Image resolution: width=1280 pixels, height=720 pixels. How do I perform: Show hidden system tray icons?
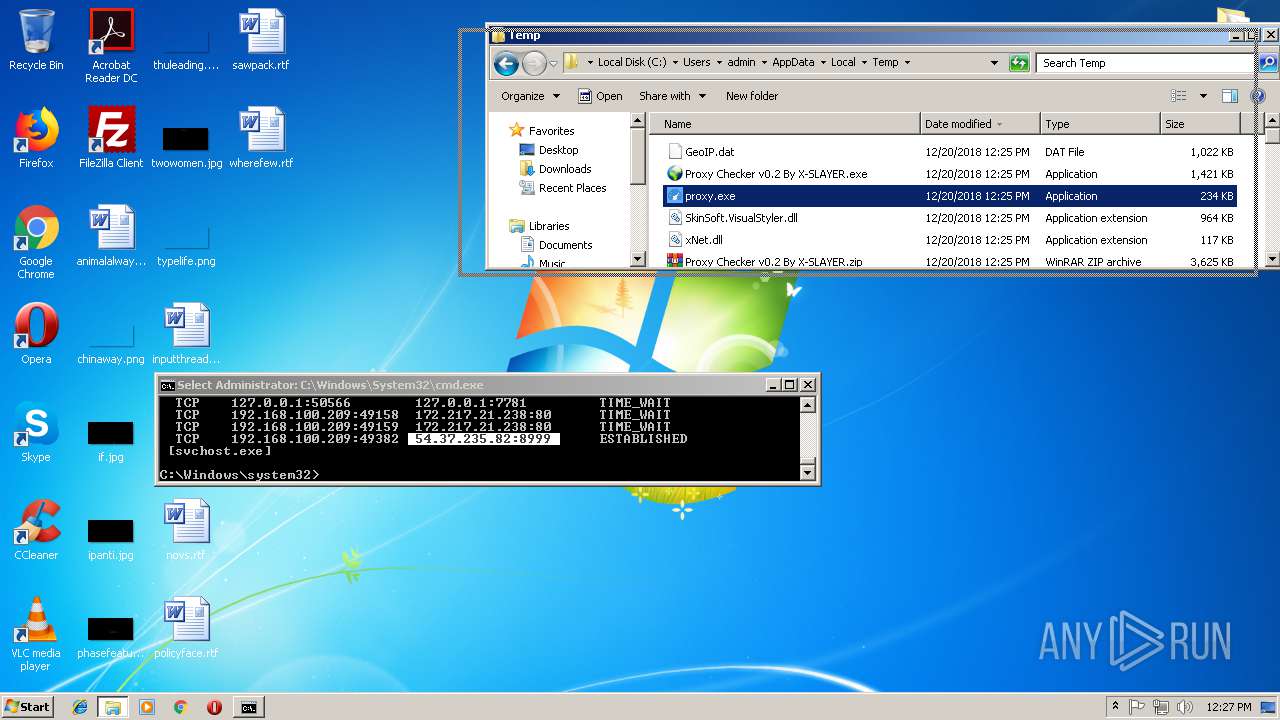(1115, 707)
